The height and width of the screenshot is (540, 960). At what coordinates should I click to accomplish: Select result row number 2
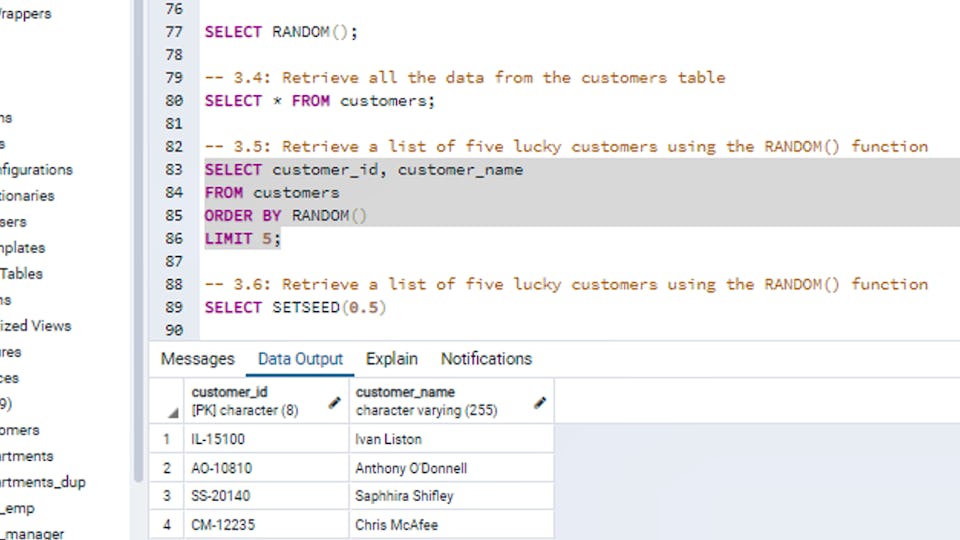[x=167, y=468]
